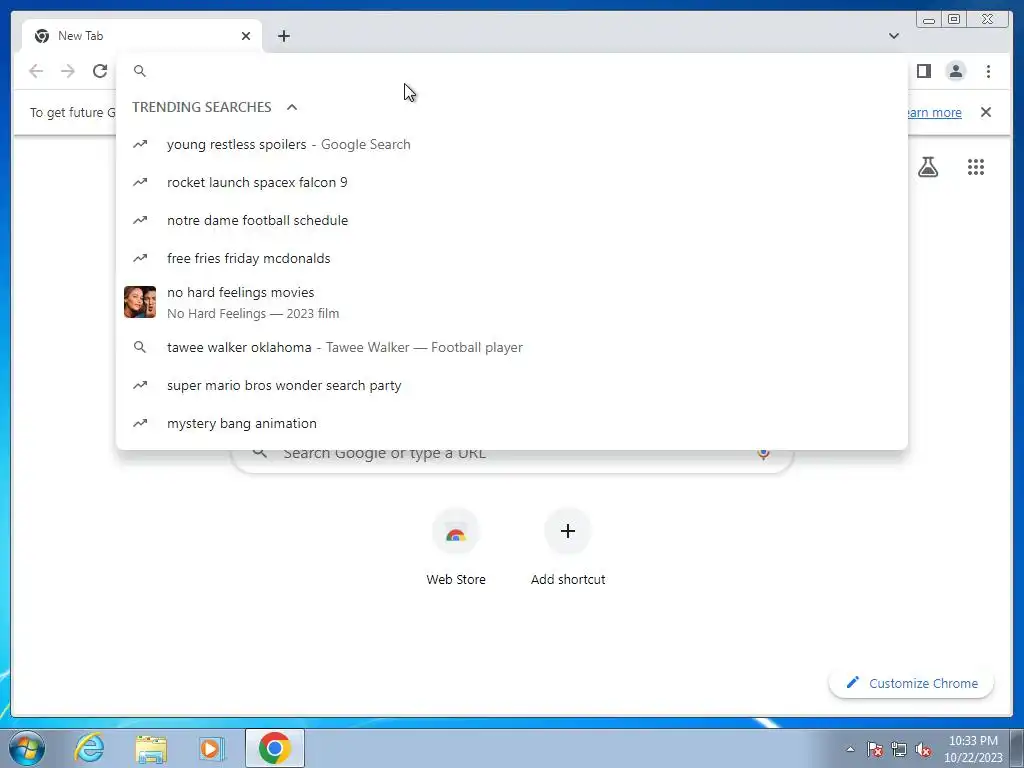Open the Customize Chrome button
Screen dimensions: 1024x768
pyautogui.click(x=911, y=683)
